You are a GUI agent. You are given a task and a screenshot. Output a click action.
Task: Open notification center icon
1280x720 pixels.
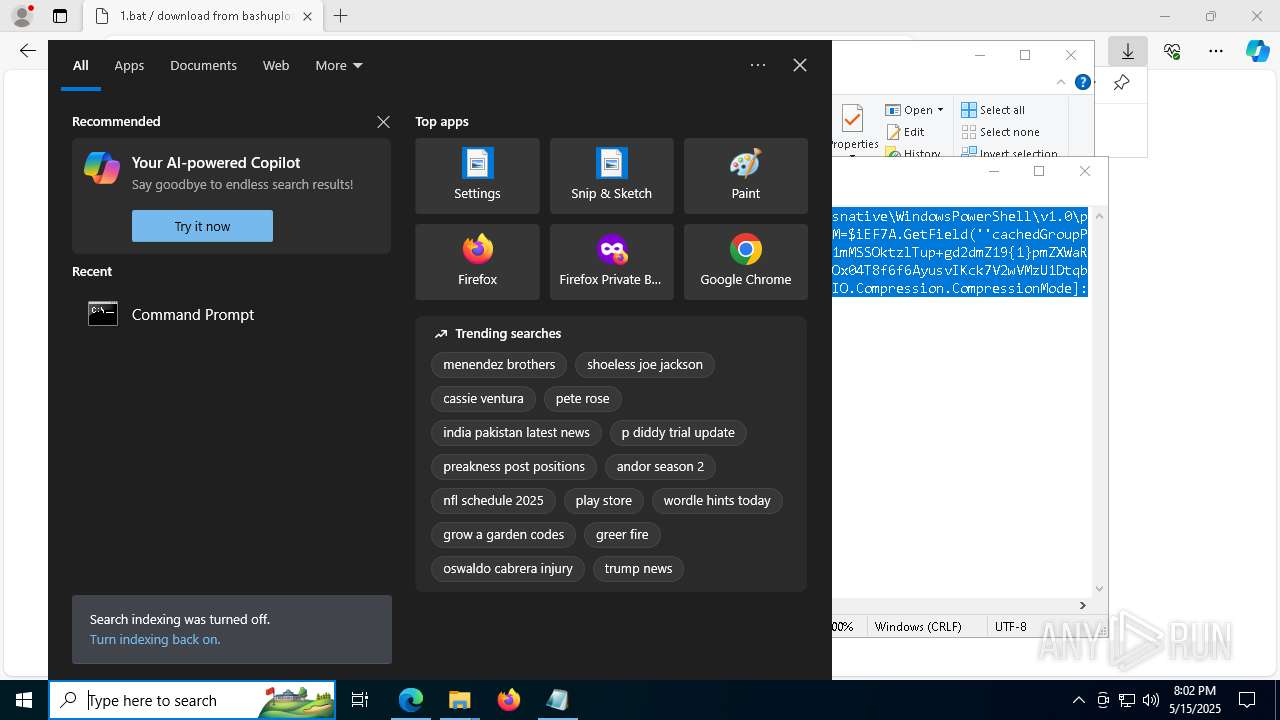1247,700
